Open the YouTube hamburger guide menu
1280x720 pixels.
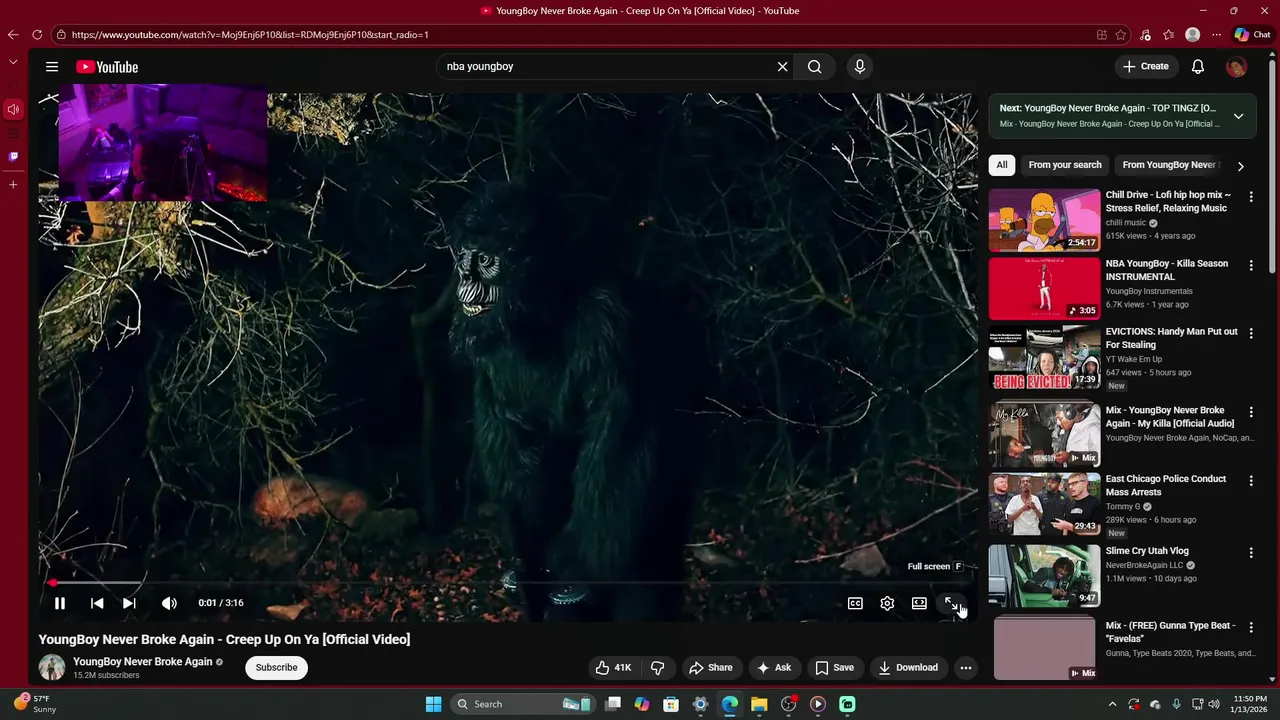52,67
